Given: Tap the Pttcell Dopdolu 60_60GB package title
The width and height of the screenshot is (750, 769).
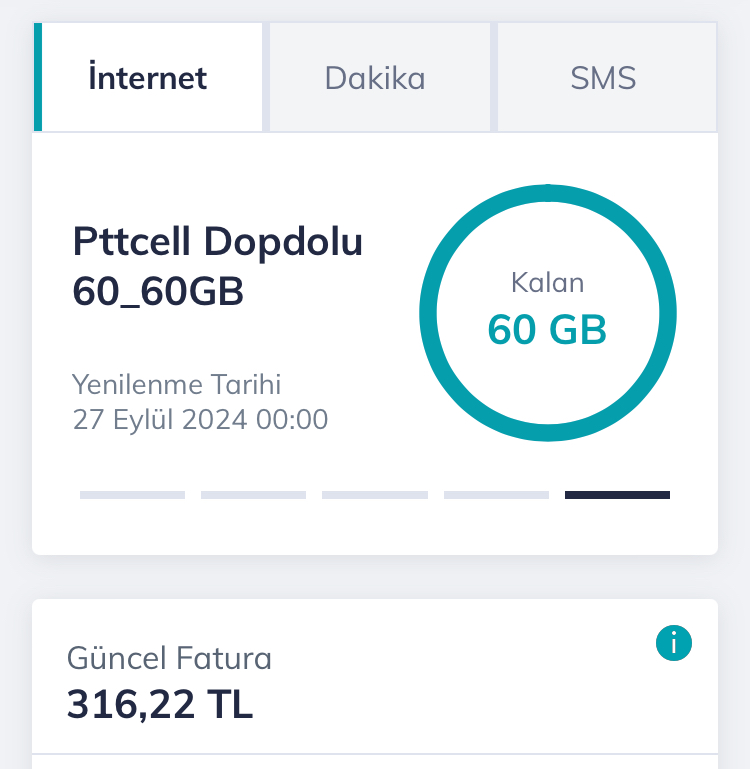Looking at the screenshot, I should point(217,266).
